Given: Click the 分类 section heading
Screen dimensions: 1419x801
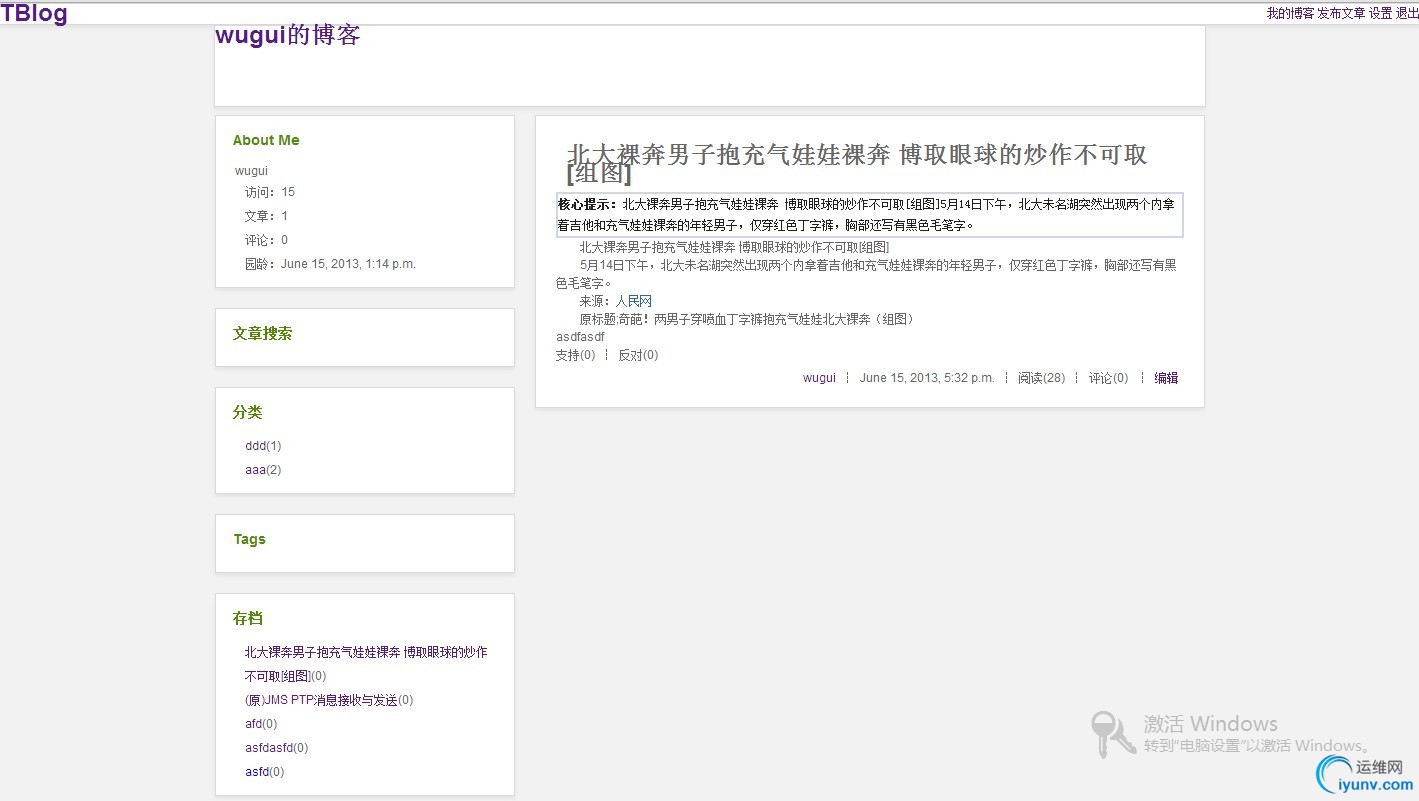Looking at the screenshot, I should coord(248,412).
